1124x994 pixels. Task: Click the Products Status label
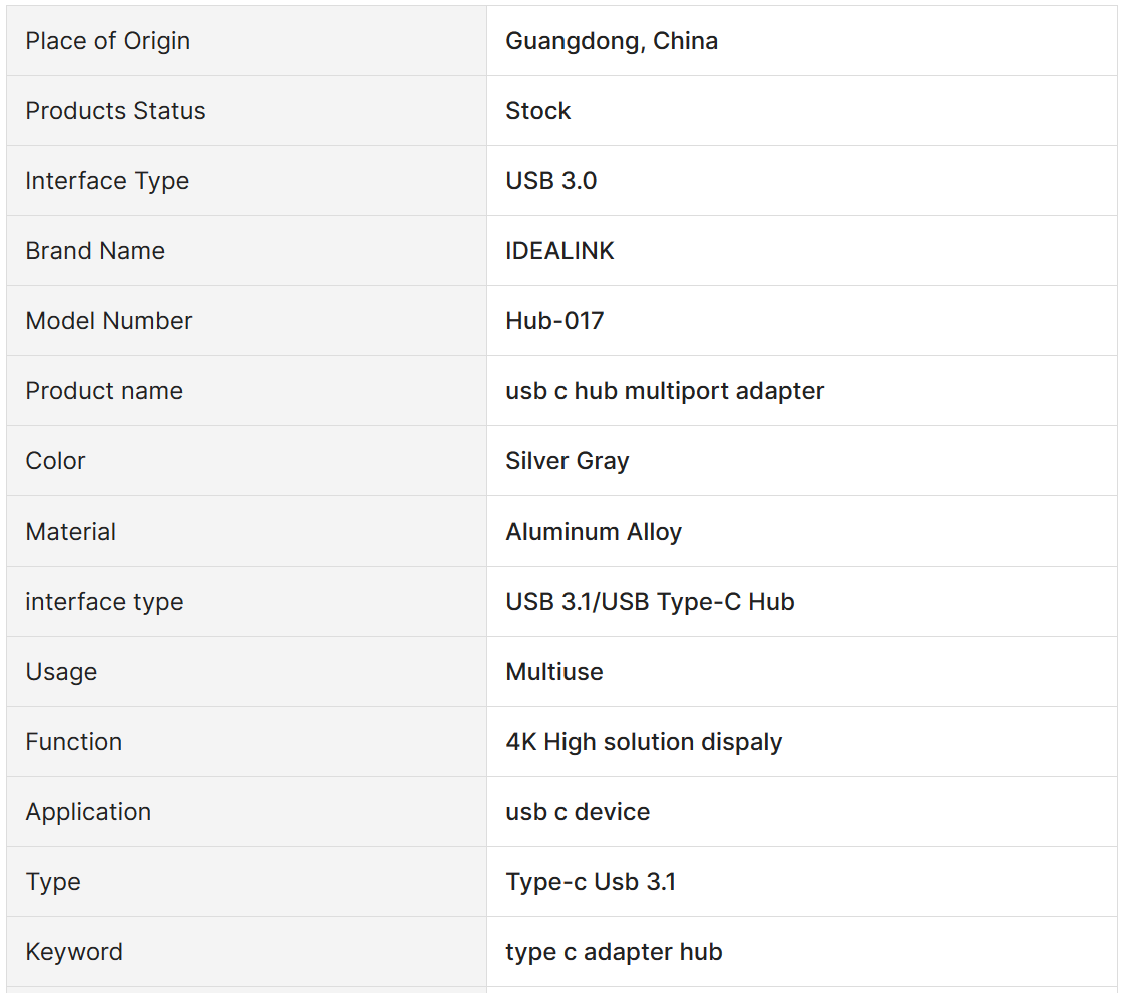pyautogui.click(x=115, y=111)
